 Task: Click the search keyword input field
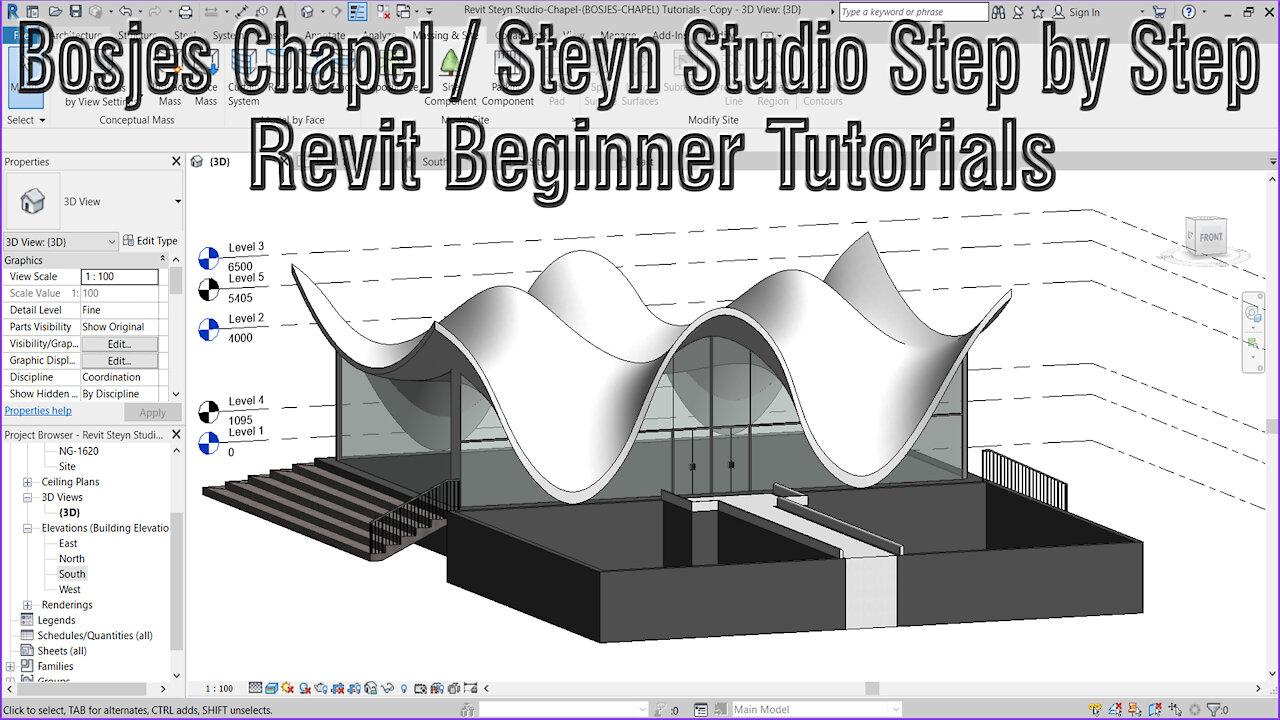click(x=913, y=12)
